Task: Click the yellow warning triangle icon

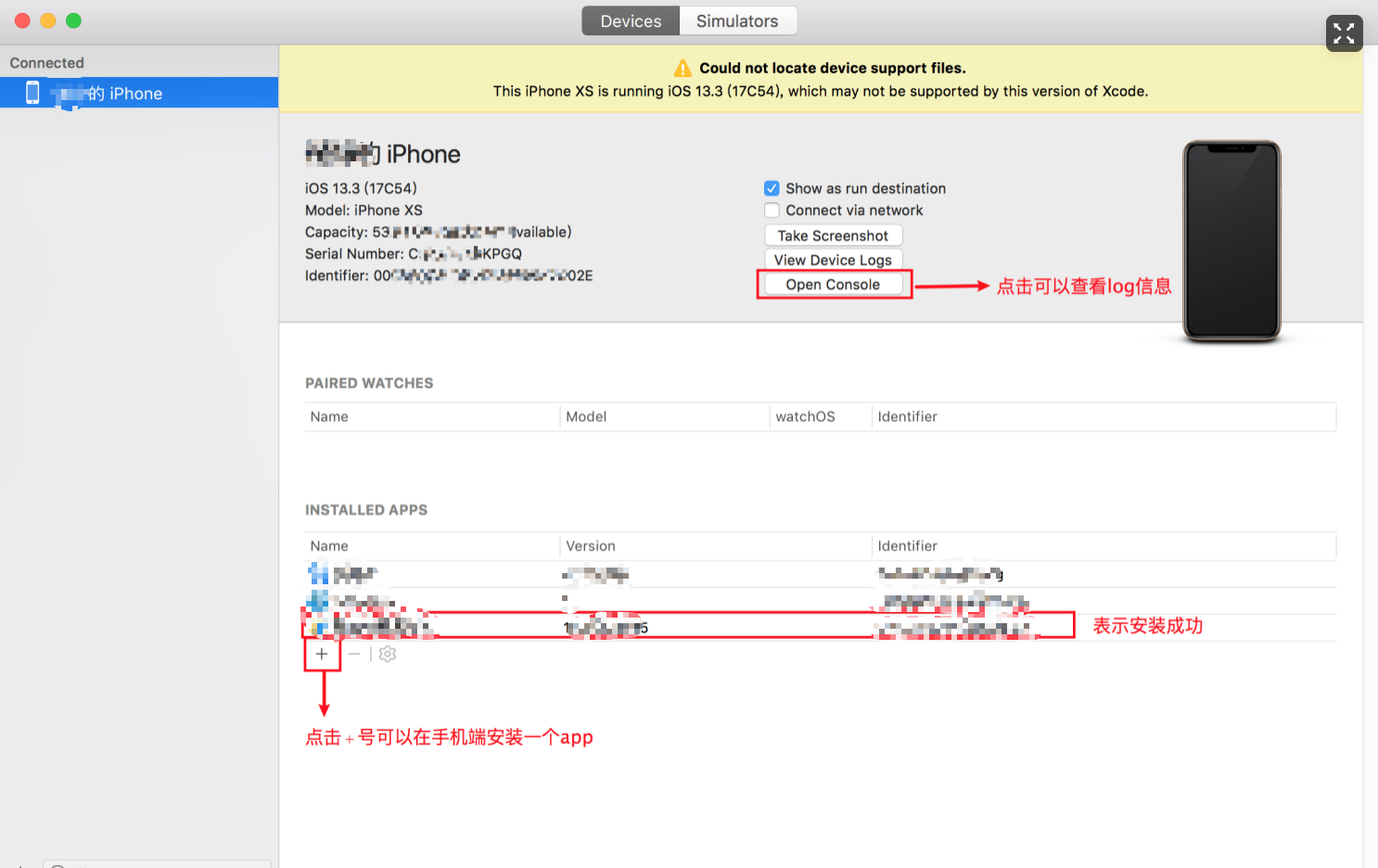Action: (x=683, y=69)
